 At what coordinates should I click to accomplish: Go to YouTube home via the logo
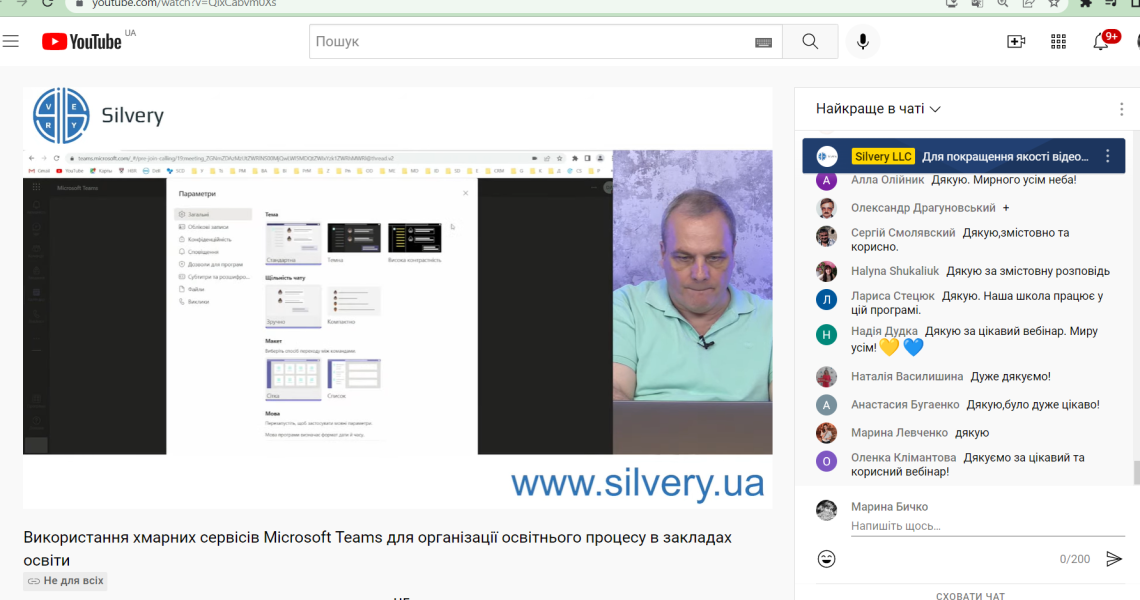[x=81, y=41]
